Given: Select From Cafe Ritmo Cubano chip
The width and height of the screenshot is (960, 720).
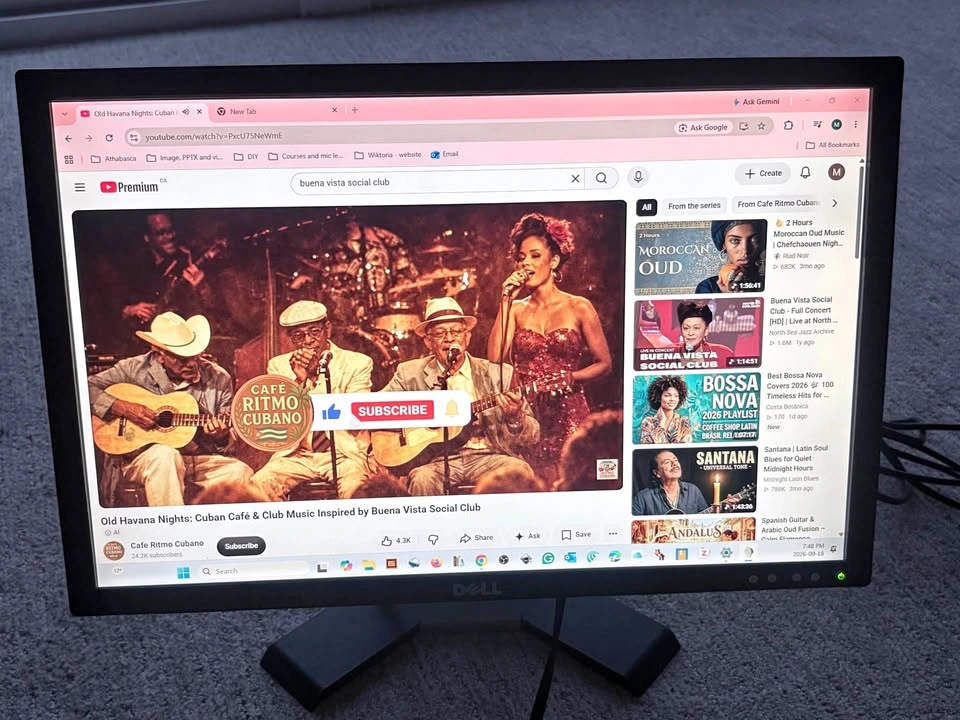Looking at the screenshot, I should (778, 203).
